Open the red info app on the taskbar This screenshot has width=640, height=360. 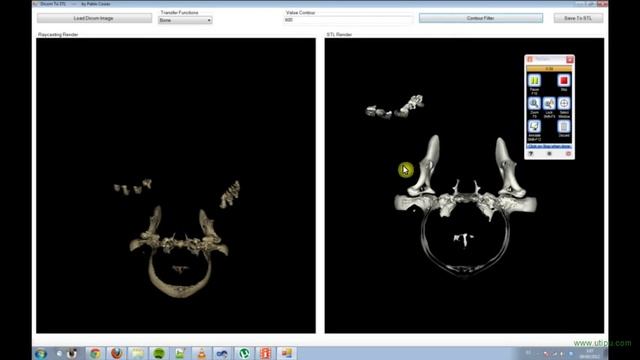[265, 353]
